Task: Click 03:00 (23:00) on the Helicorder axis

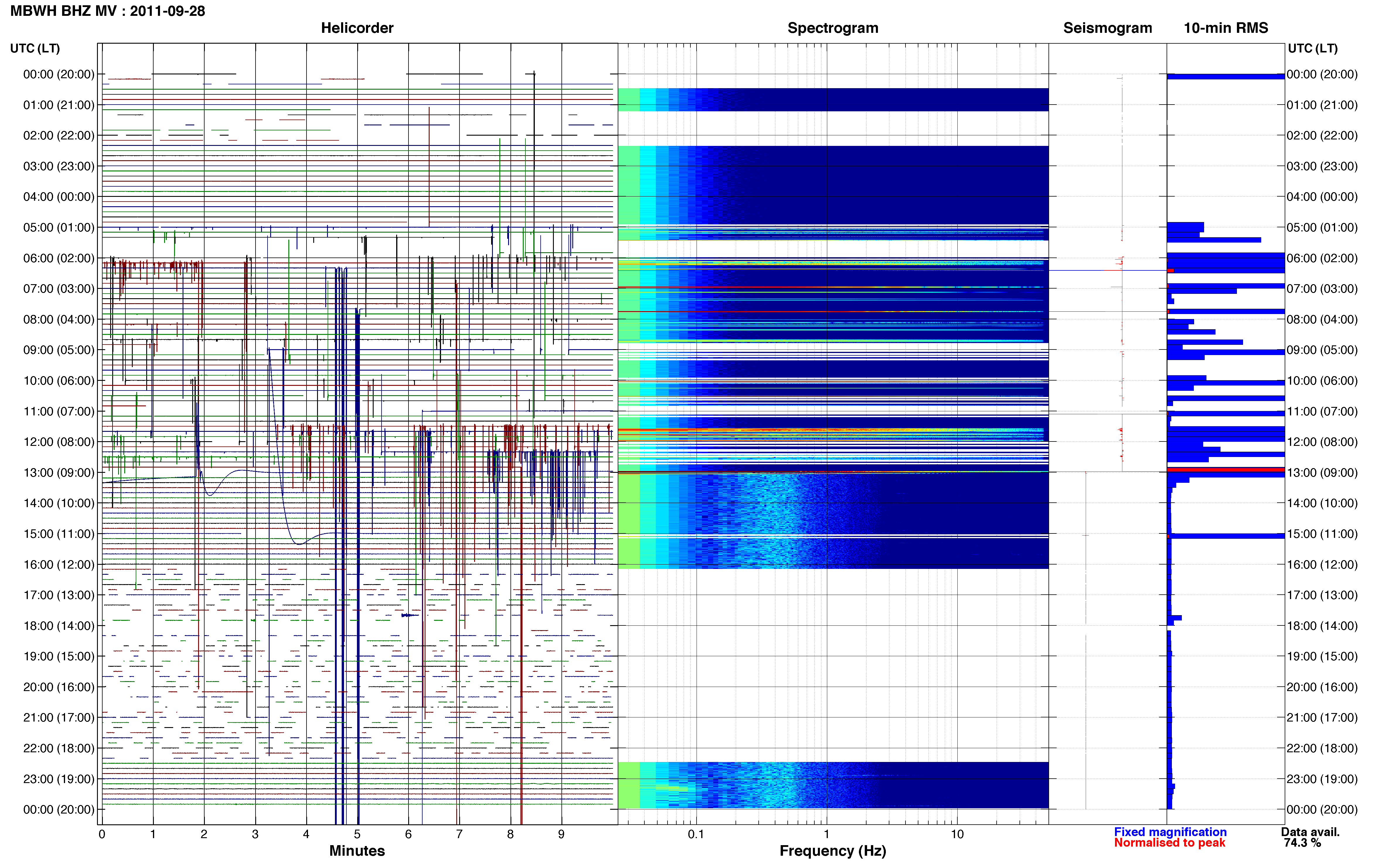Action: pos(59,166)
